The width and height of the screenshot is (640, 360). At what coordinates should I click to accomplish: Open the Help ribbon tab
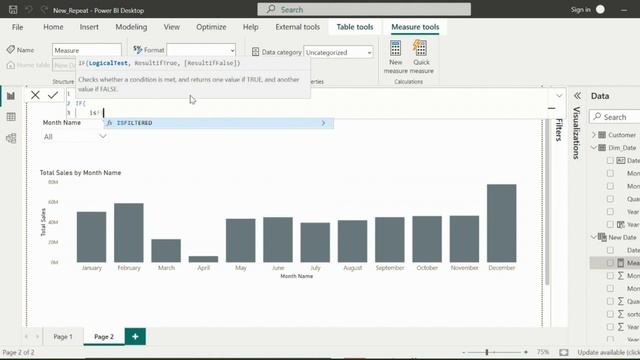pos(251,27)
